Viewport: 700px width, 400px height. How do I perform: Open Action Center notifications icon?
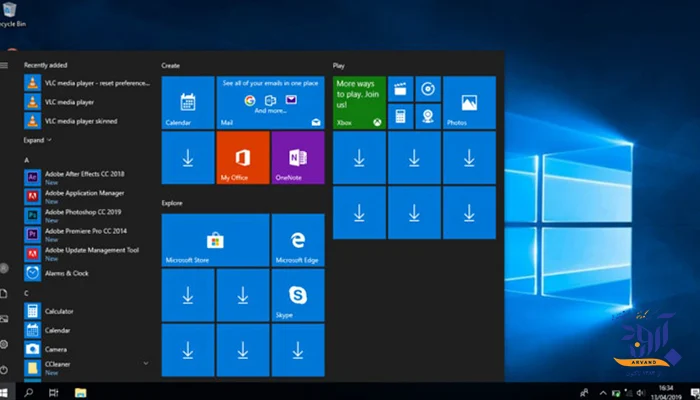[x=695, y=393]
